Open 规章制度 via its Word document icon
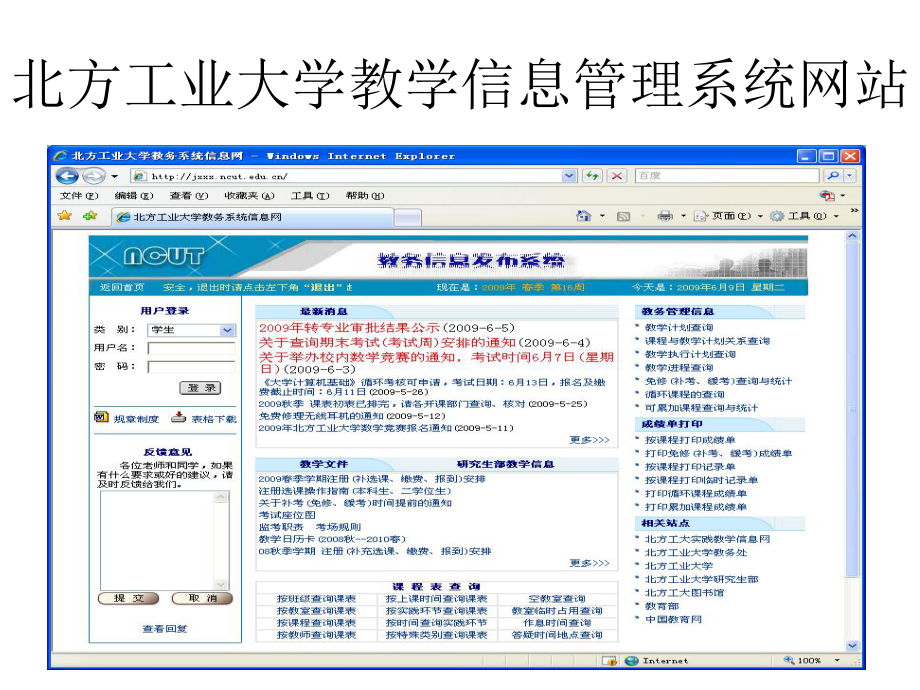The width and height of the screenshot is (920, 690). [101, 417]
